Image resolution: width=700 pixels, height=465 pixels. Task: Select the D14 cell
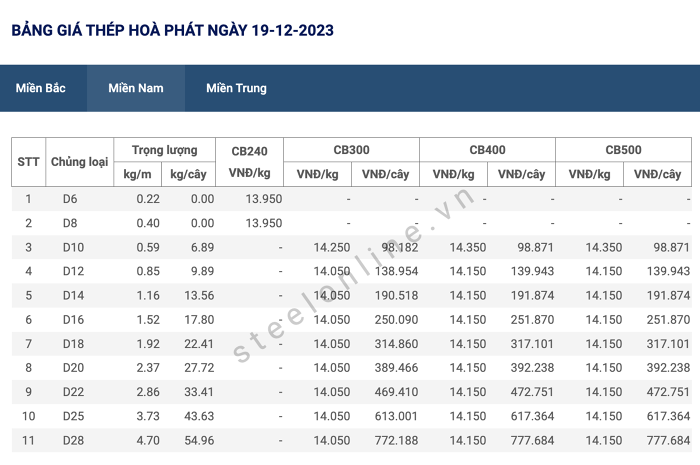tap(73, 295)
